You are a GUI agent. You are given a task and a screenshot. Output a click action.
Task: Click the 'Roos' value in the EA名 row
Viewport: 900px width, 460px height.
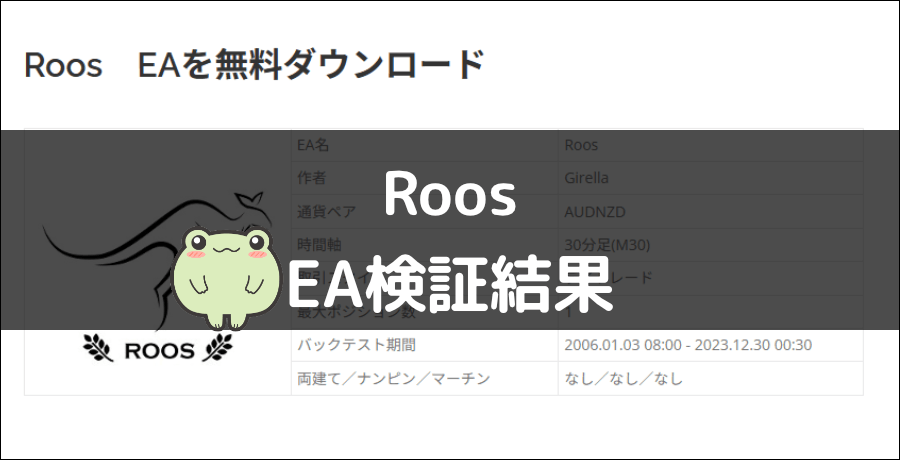(581, 145)
